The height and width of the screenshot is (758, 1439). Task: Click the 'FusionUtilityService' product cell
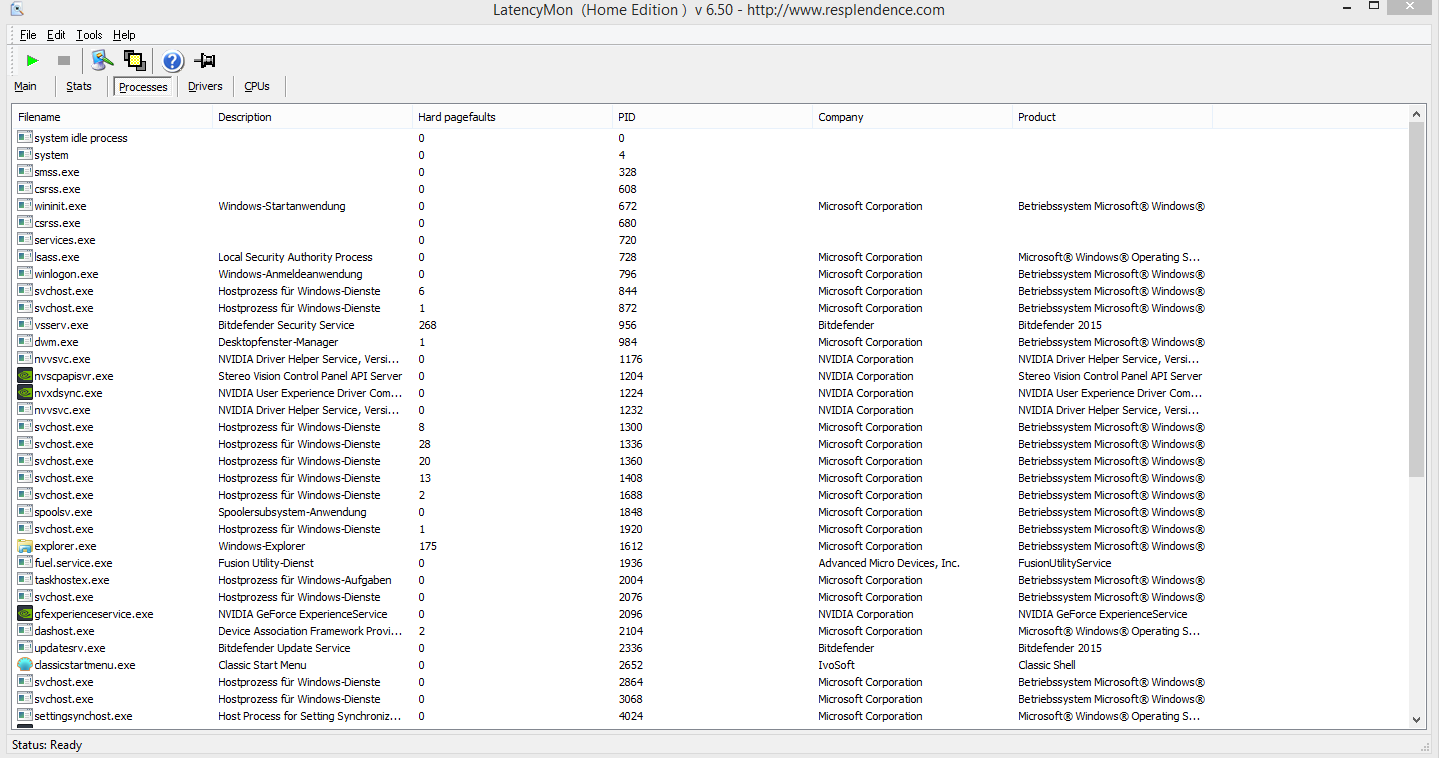pos(1064,563)
